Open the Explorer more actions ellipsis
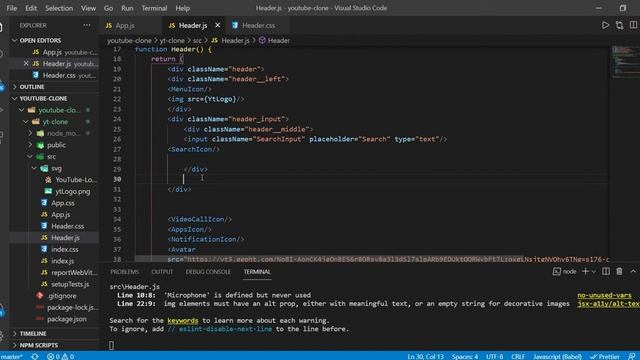The image size is (640, 360). [87, 25]
